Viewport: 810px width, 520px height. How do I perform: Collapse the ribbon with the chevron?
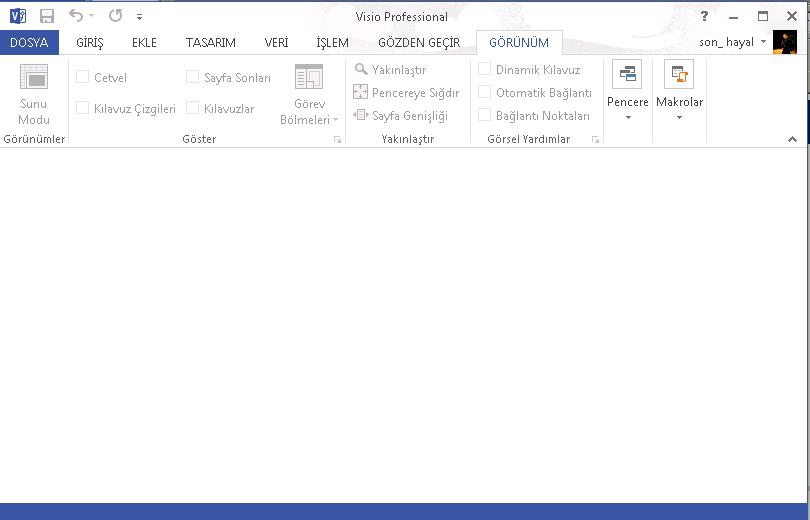point(793,140)
